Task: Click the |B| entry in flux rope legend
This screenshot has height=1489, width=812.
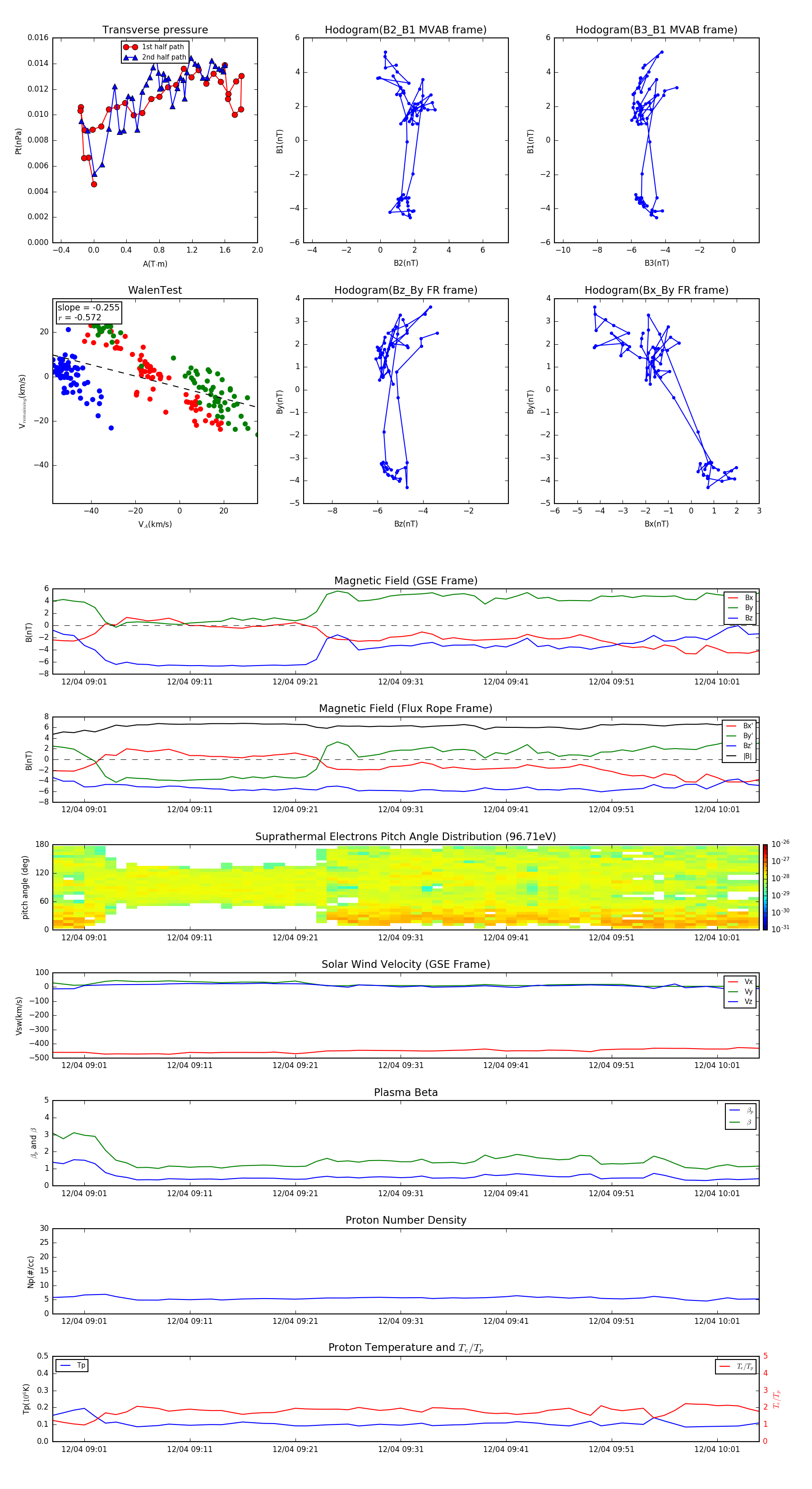Action: tap(740, 756)
